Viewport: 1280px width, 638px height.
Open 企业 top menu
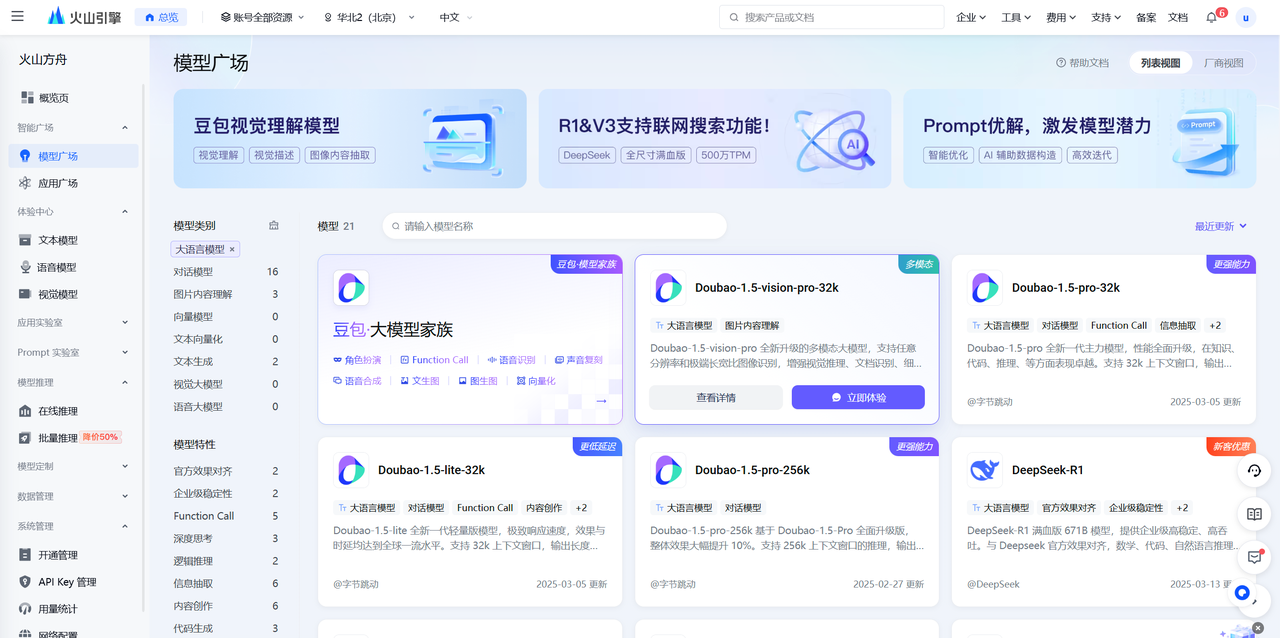pyautogui.click(x=971, y=17)
